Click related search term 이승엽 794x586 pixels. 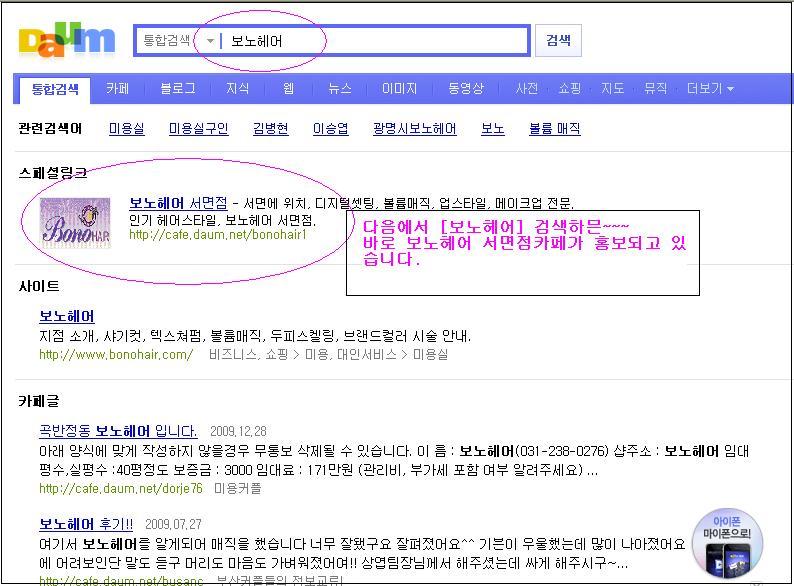pos(331,129)
